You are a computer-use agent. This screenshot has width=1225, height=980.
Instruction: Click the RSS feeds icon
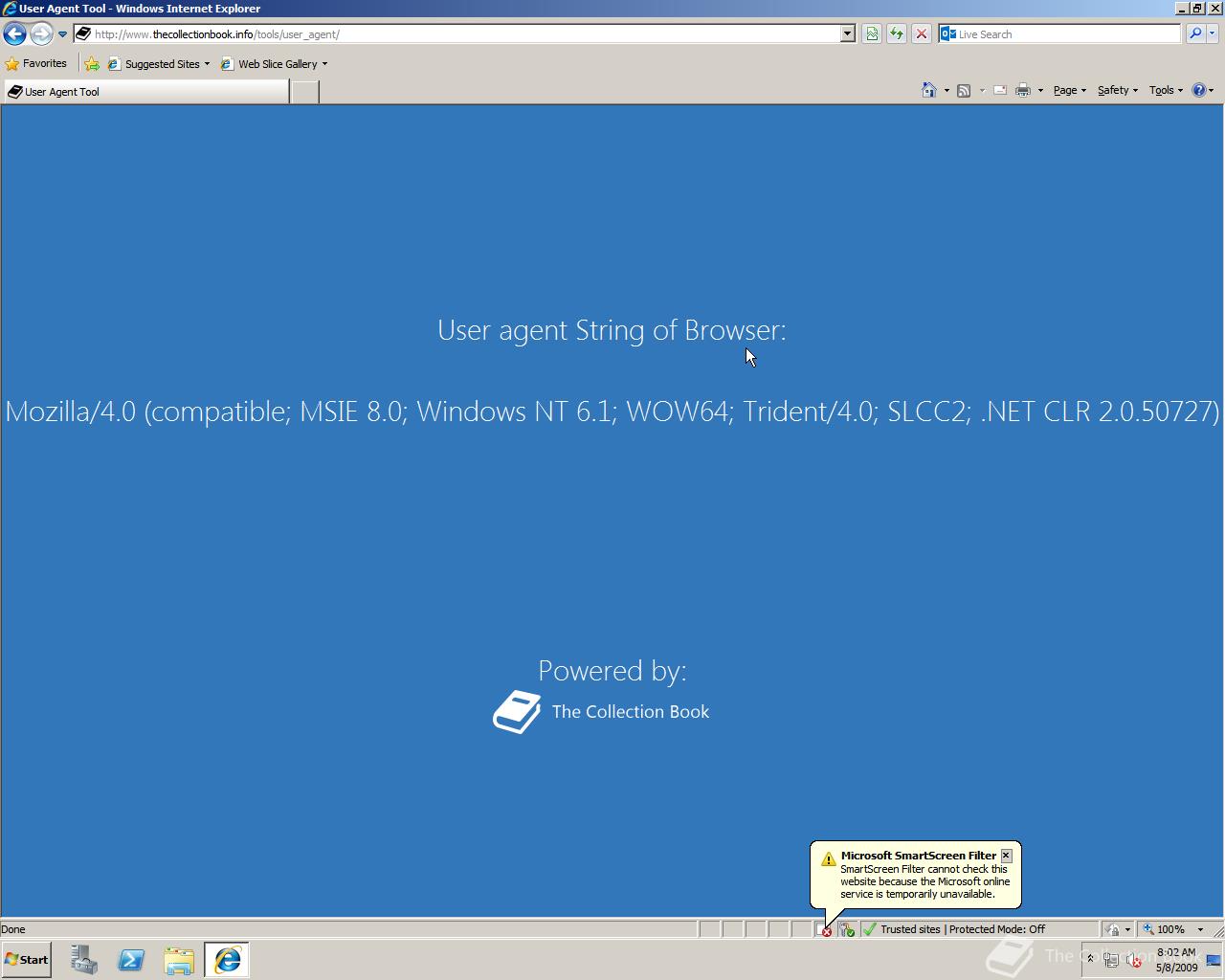964,90
